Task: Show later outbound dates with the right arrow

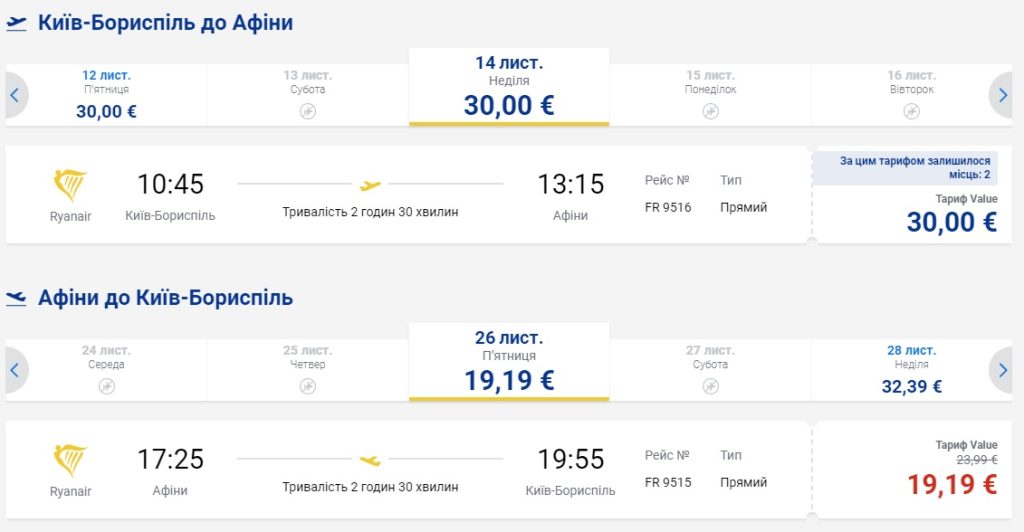Action: (x=1003, y=96)
